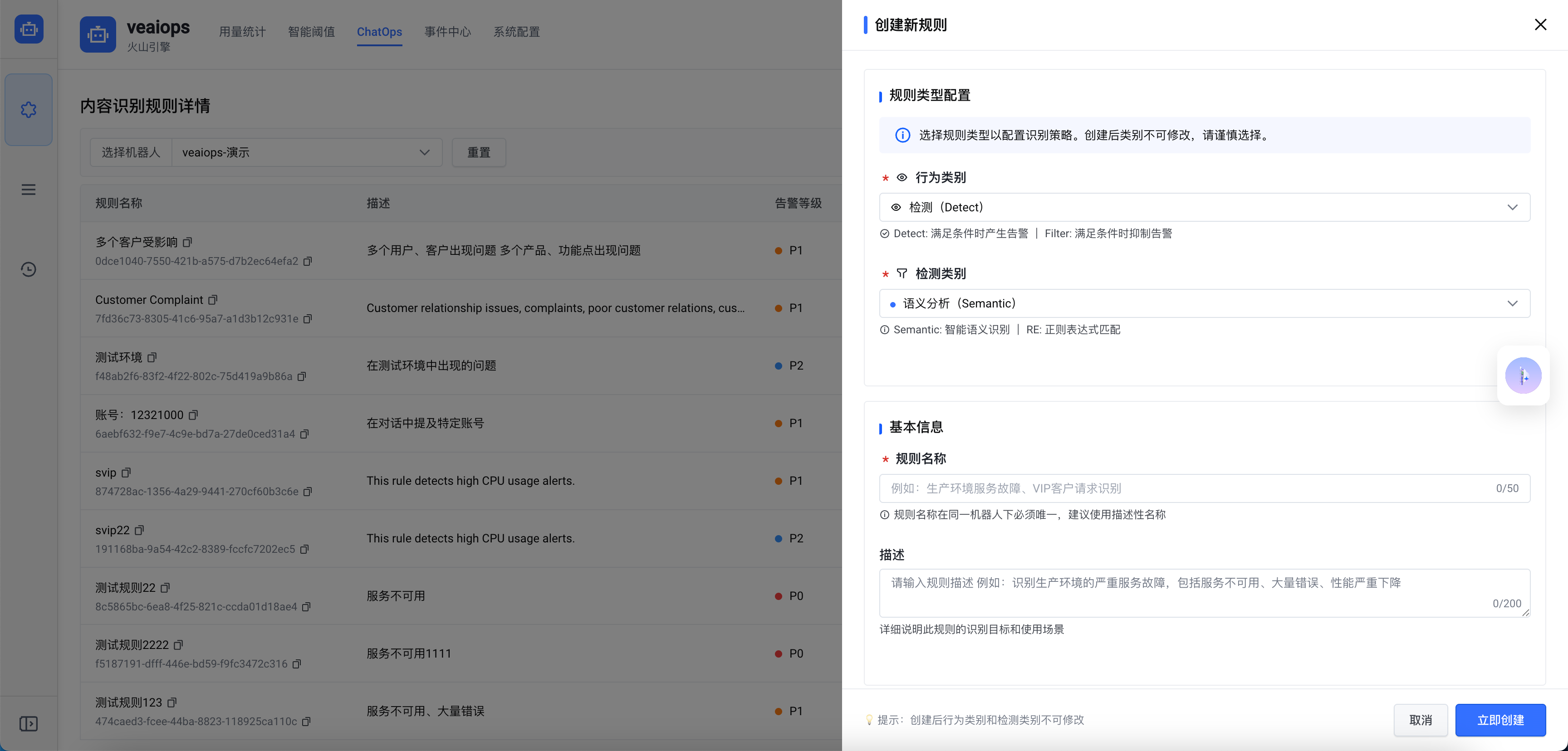Open the history clock icon in the sidebar
1568x751 pixels.
(x=28, y=269)
